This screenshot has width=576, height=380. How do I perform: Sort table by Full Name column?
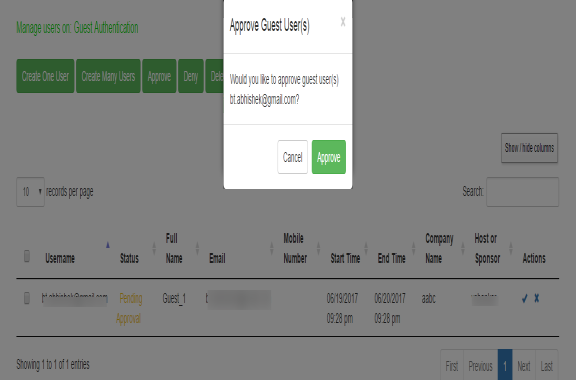pyautogui.click(x=174, y=248)
